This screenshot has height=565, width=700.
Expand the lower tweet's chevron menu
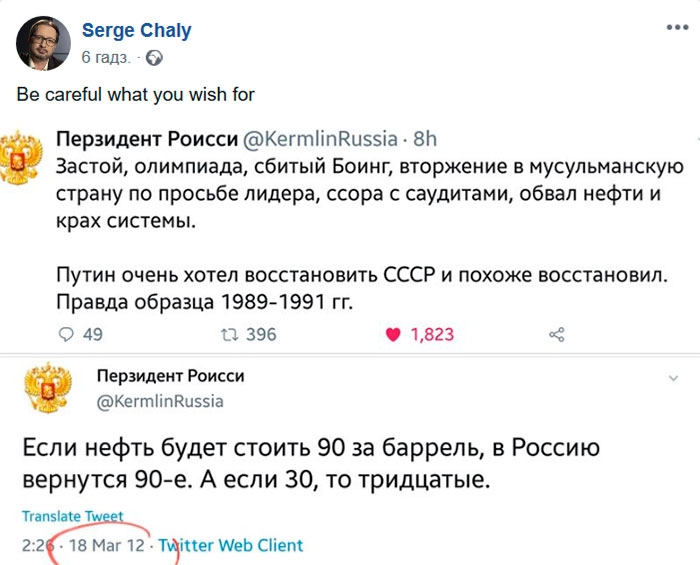tap(672, 379)
